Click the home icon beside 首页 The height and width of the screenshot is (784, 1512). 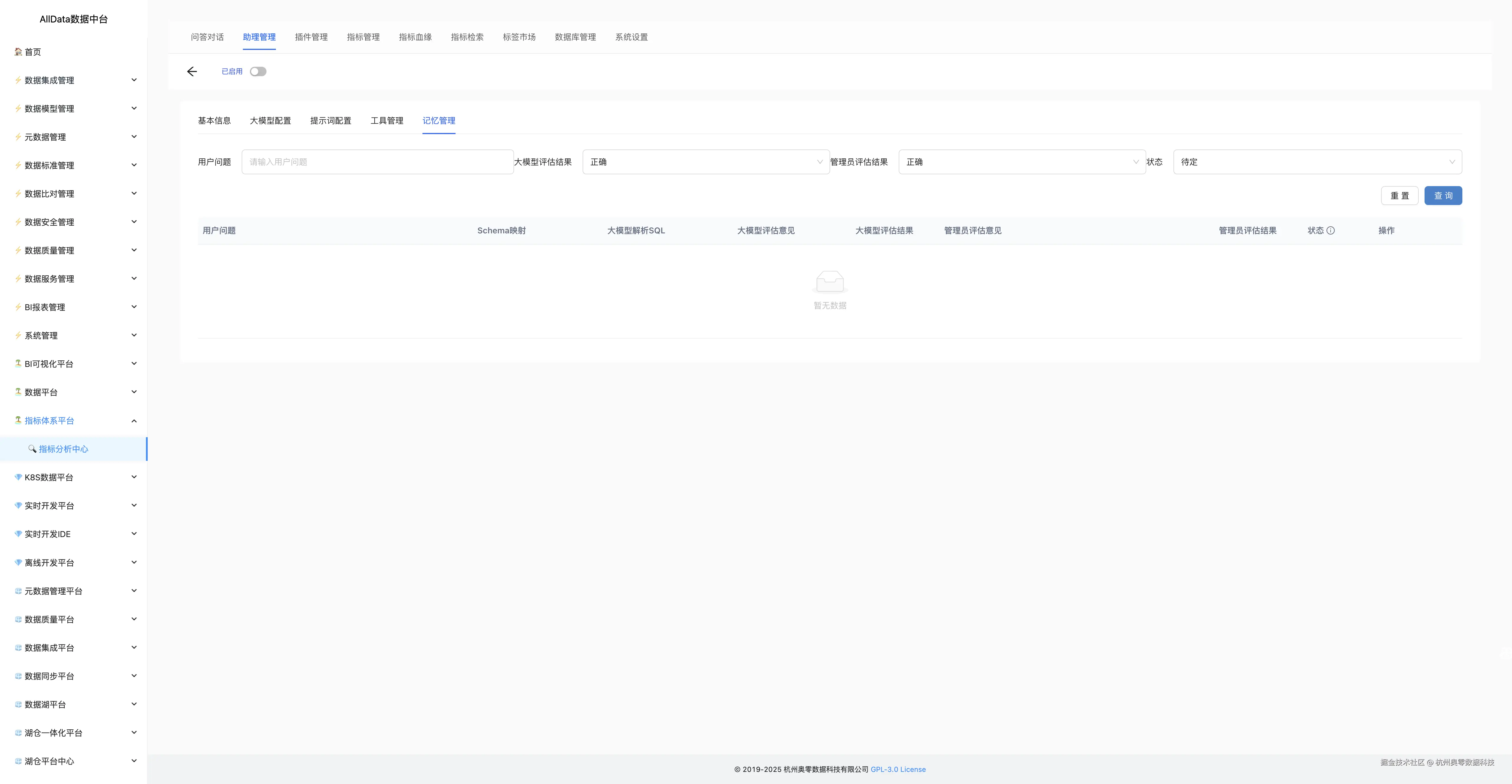(18, 52)
